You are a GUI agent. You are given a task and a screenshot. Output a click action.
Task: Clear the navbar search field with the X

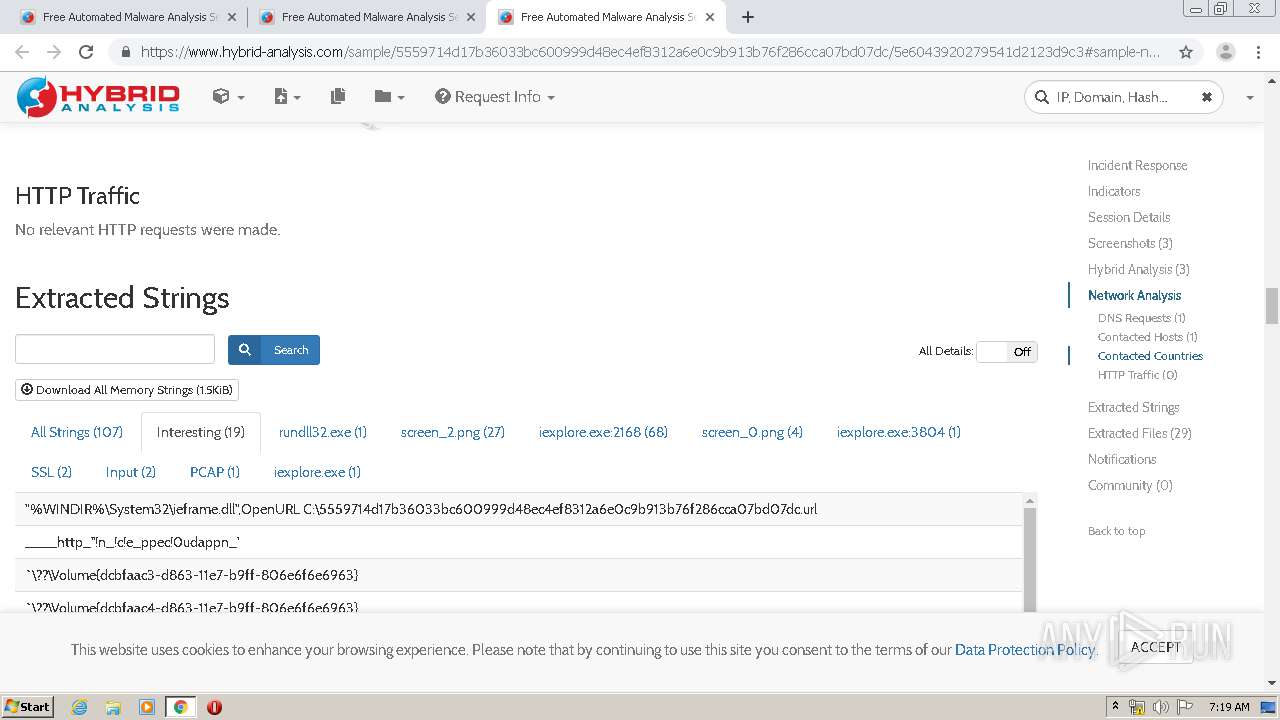(x=1206, y=97)
